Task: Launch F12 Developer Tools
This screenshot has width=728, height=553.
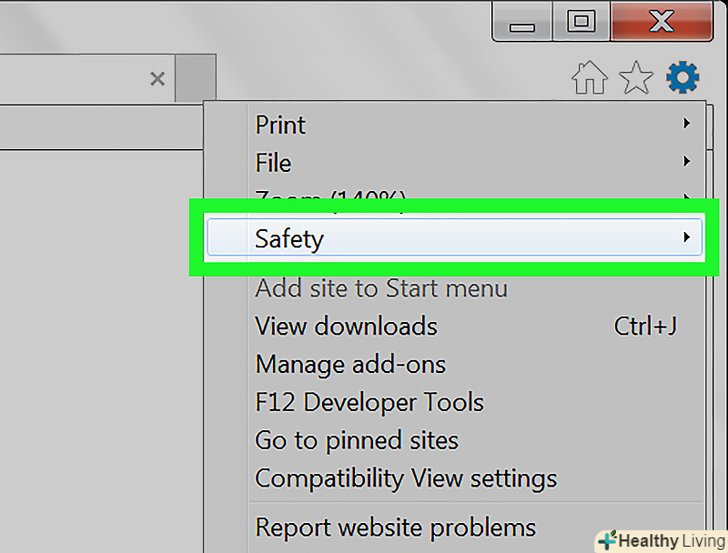Action: pos(369,402)
